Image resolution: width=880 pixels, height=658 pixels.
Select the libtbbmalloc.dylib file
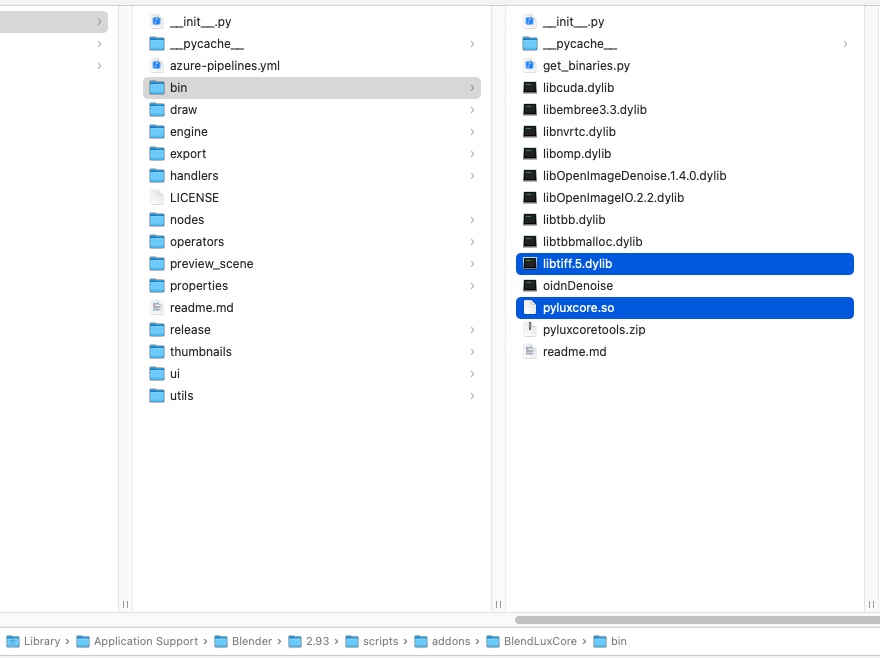point(592,242)
